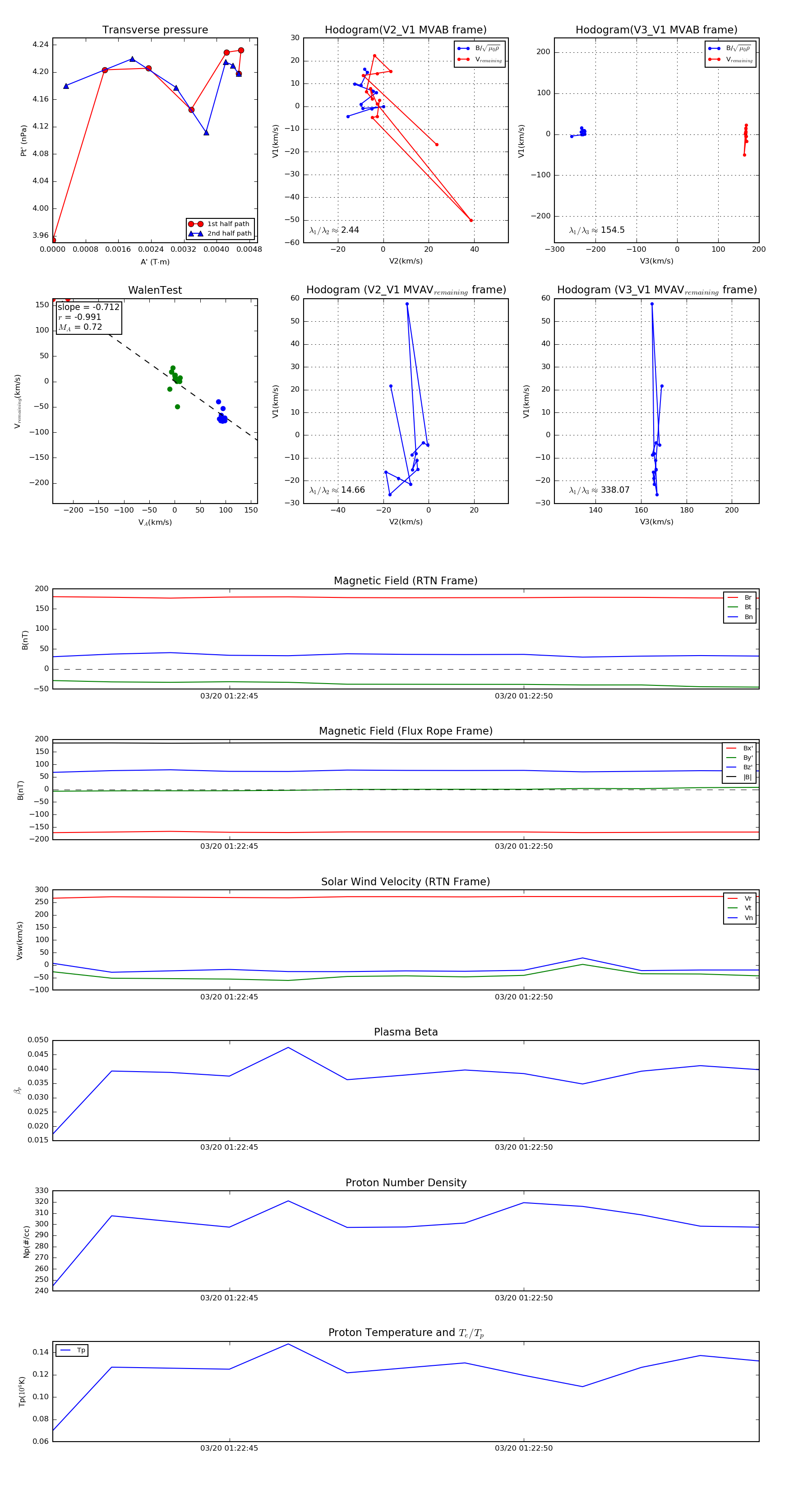The width and height of the screenshot is (812, 1489).
Task: Select the 'Hodogram(V3_V1 MVAB frame)' title
Action: pos(656,30)
